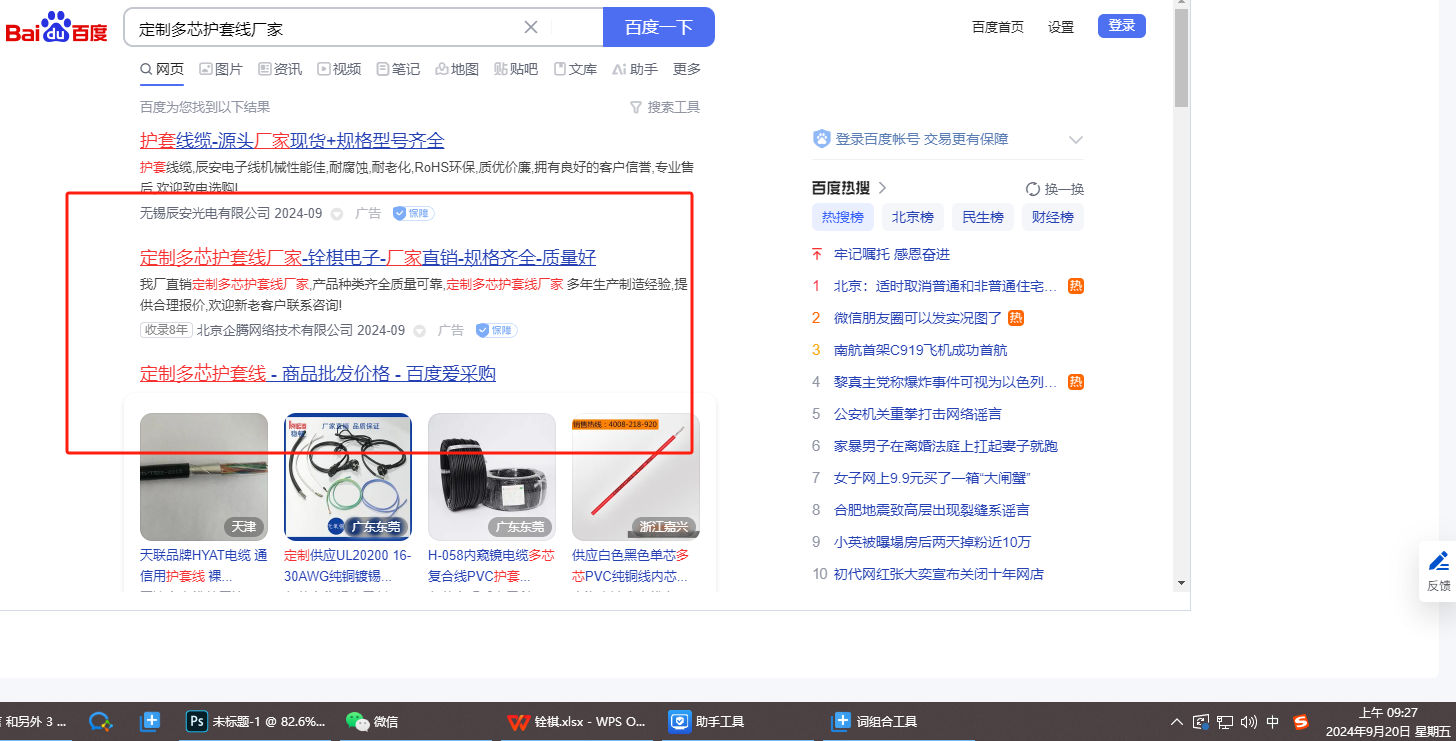Viewport: 1456px width, 741px height.
Task: Open hot search 小英被曝塌房后两天掉粉近10万
Action: tap(932, 542)
